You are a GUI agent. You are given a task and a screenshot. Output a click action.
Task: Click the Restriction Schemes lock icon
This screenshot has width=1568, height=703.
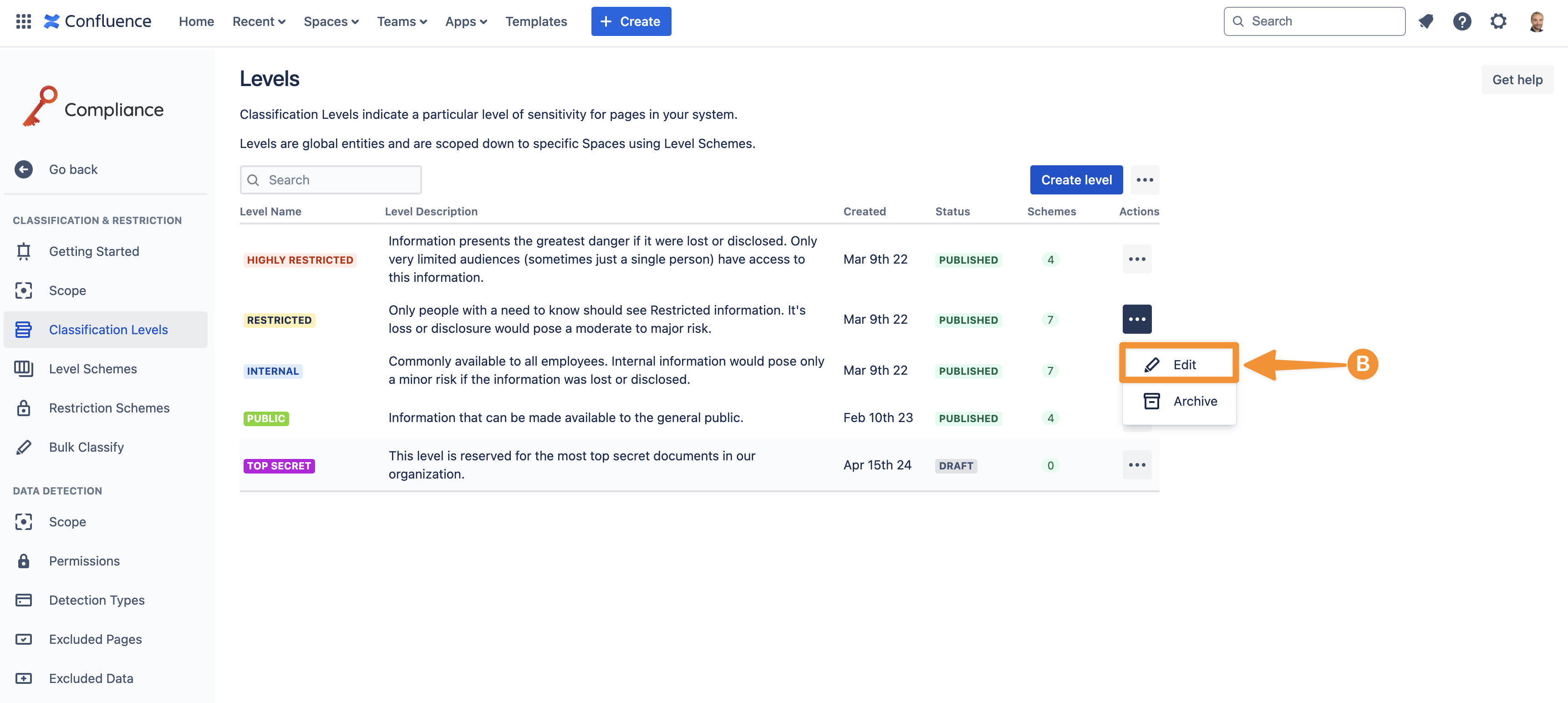coord(24,408)
